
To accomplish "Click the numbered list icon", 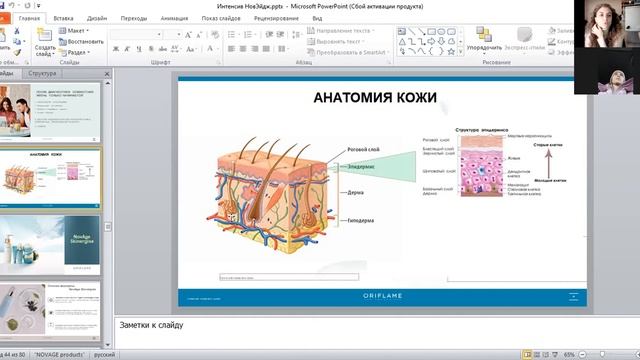I will click(x=248, y=35).
